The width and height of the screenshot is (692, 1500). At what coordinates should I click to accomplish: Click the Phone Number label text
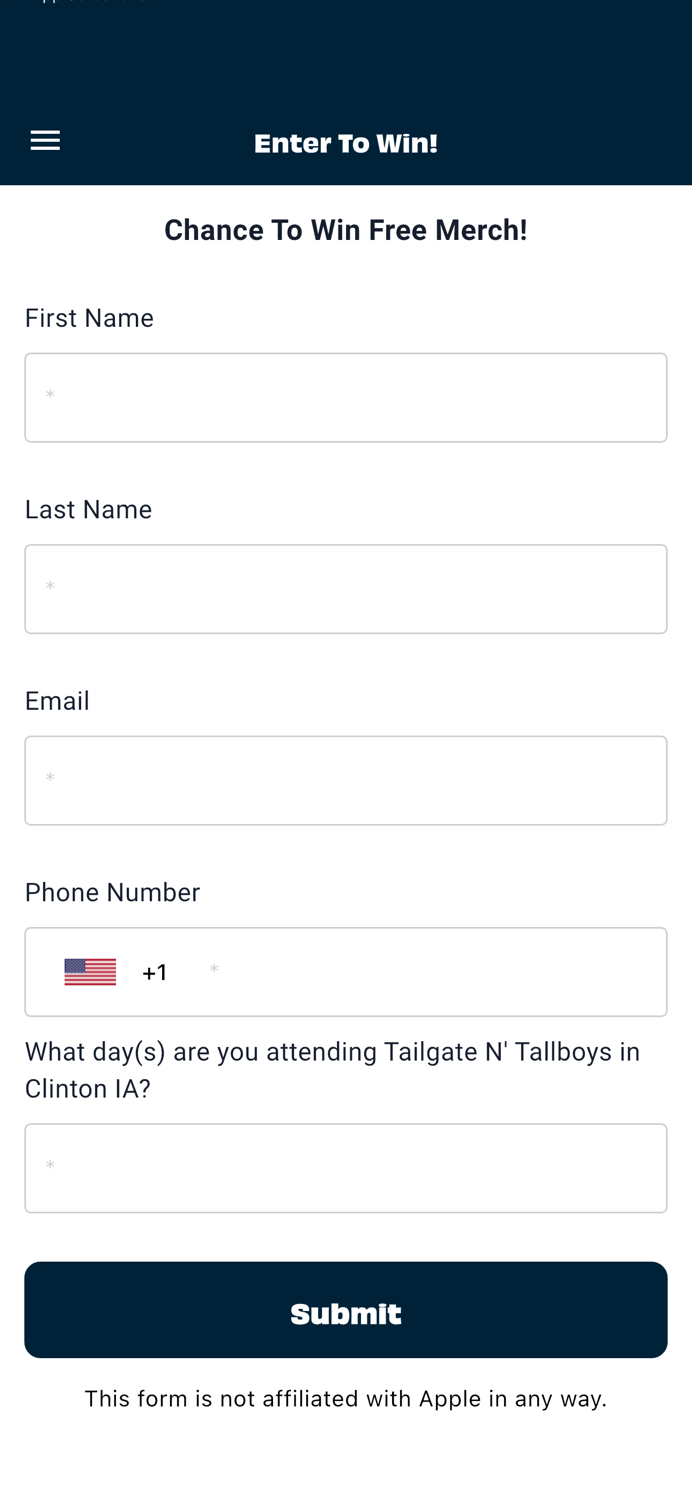tap(112, 892)
